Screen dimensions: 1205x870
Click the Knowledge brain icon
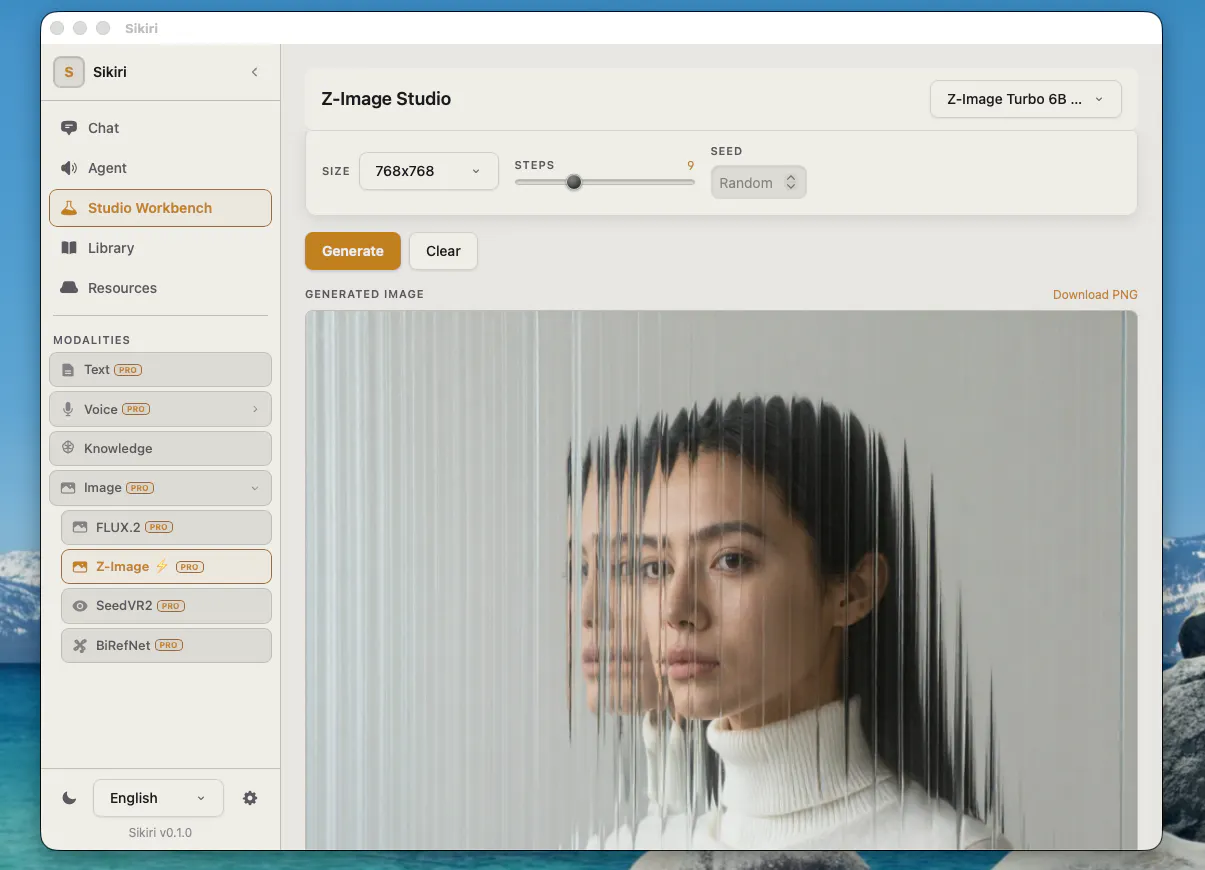click(68, 448)
